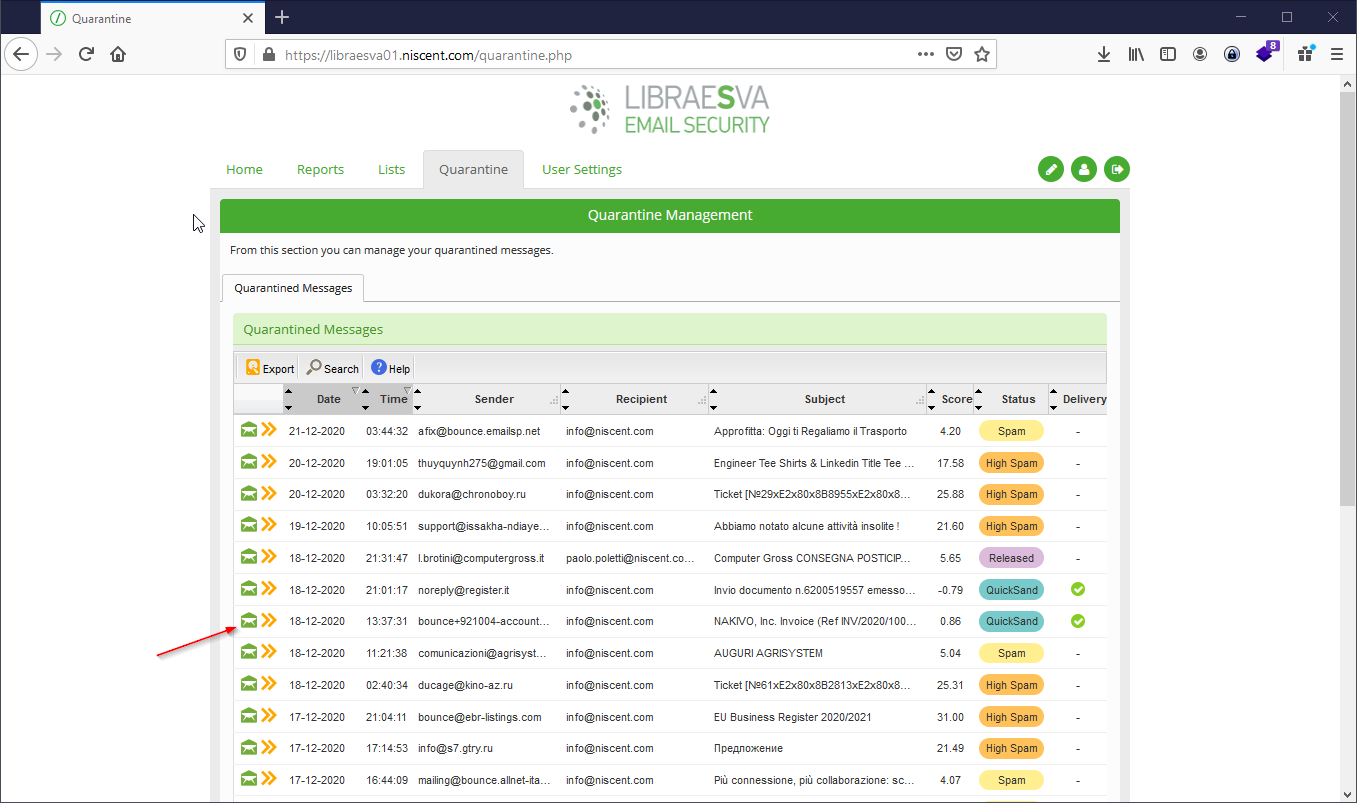Screen dimensions: 1357x803
Task: Sort by the Date column header
Action: [x=328, y=399]
